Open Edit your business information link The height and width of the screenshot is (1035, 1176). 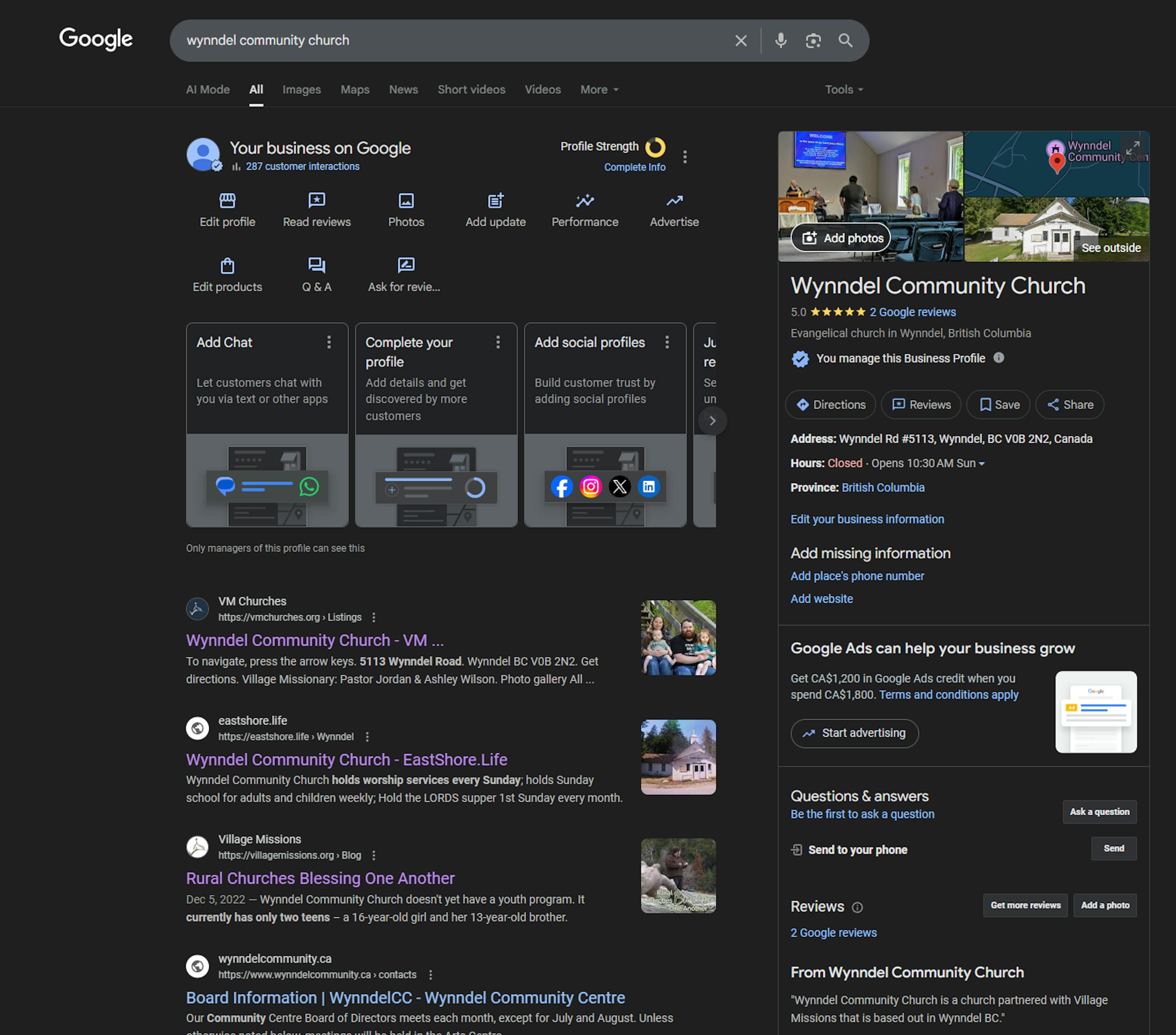tap(866, 519)
